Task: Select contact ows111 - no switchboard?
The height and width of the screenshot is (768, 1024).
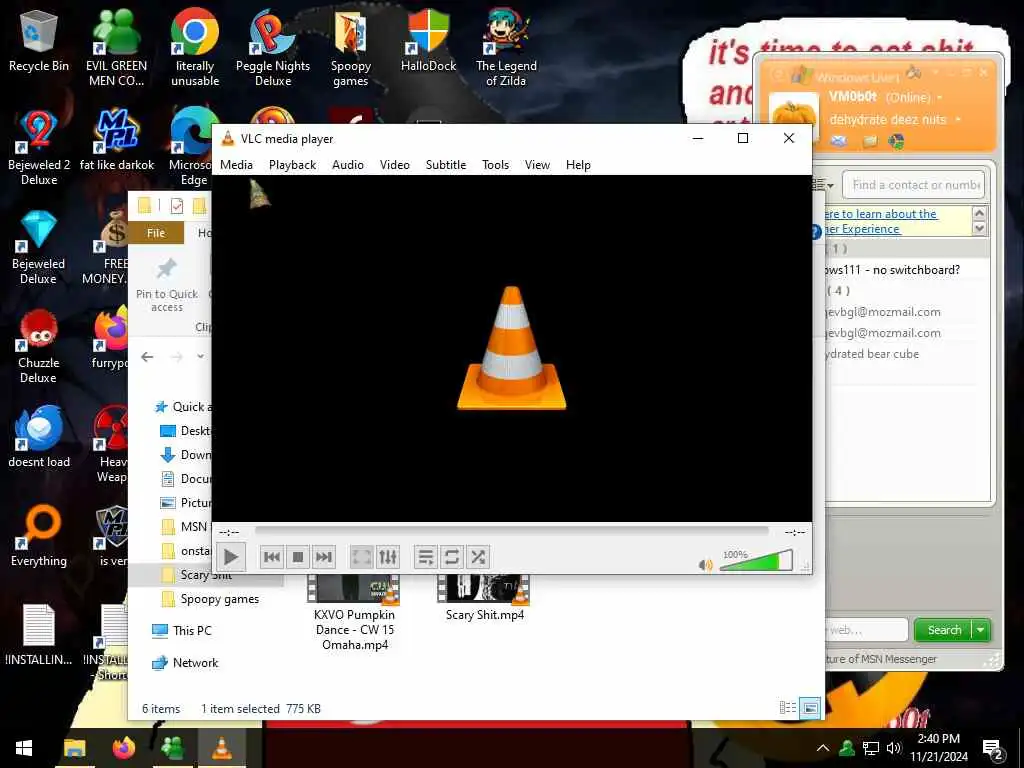Action: [891, 270]
